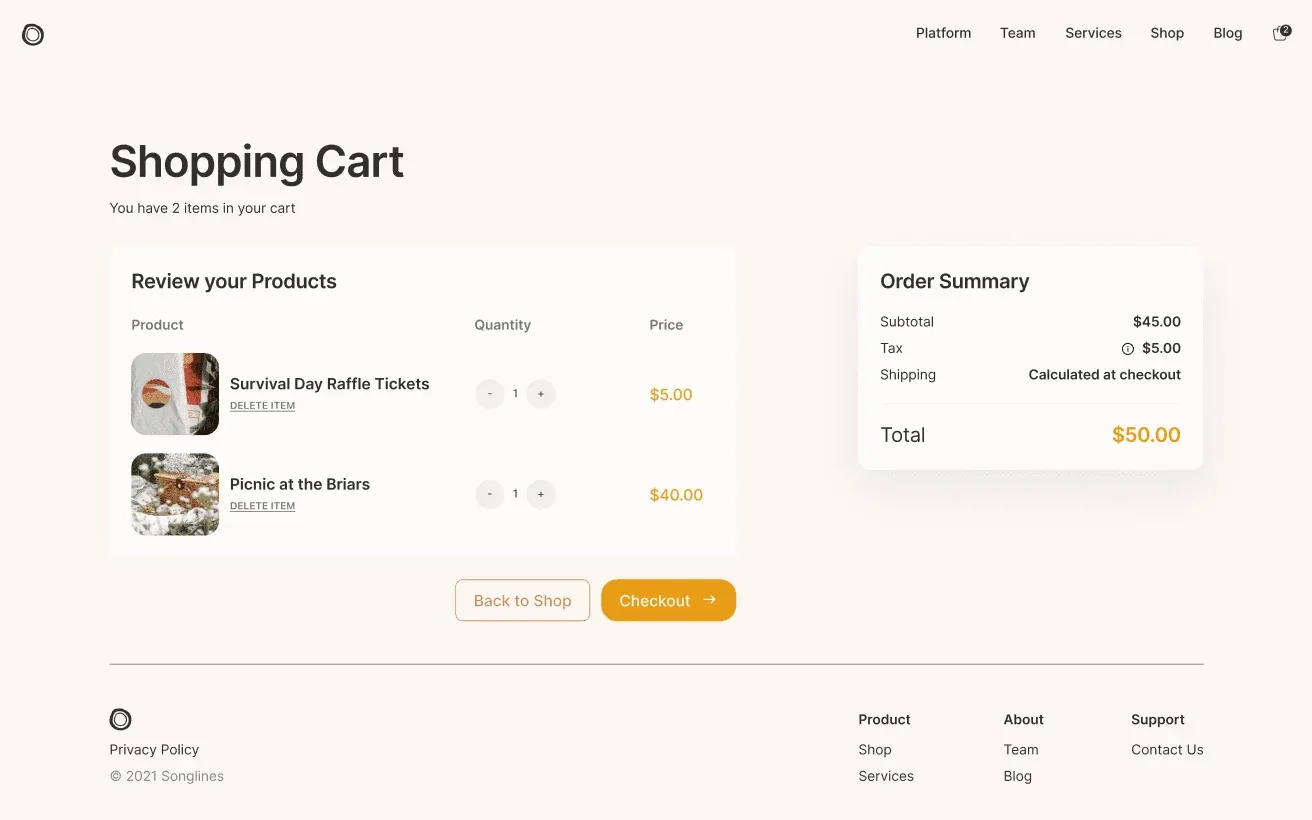Image resolution: width=1312 pixels, height=820 pixels.
Task: Click the Calculated at checkout shipping text
Action: click(1105, 375)
